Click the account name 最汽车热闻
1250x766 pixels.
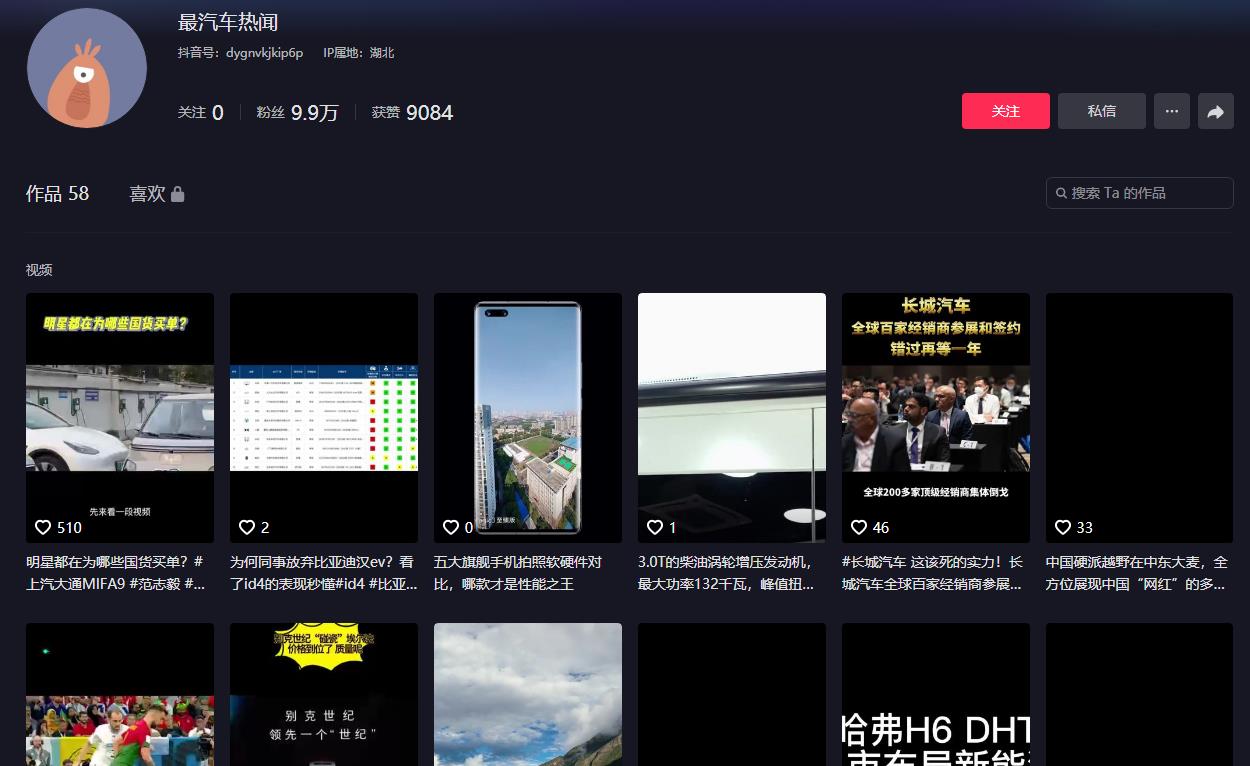click(x=228, y=22)
